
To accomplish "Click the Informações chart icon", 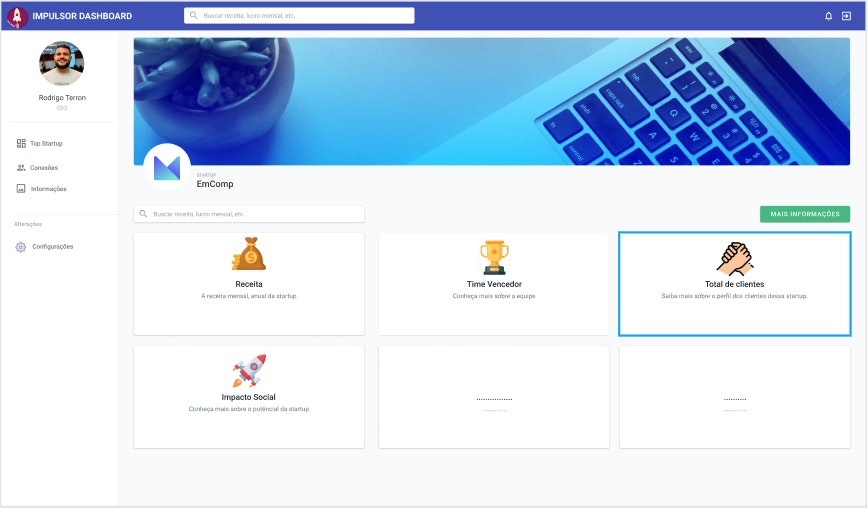I will tap(21, 189).
